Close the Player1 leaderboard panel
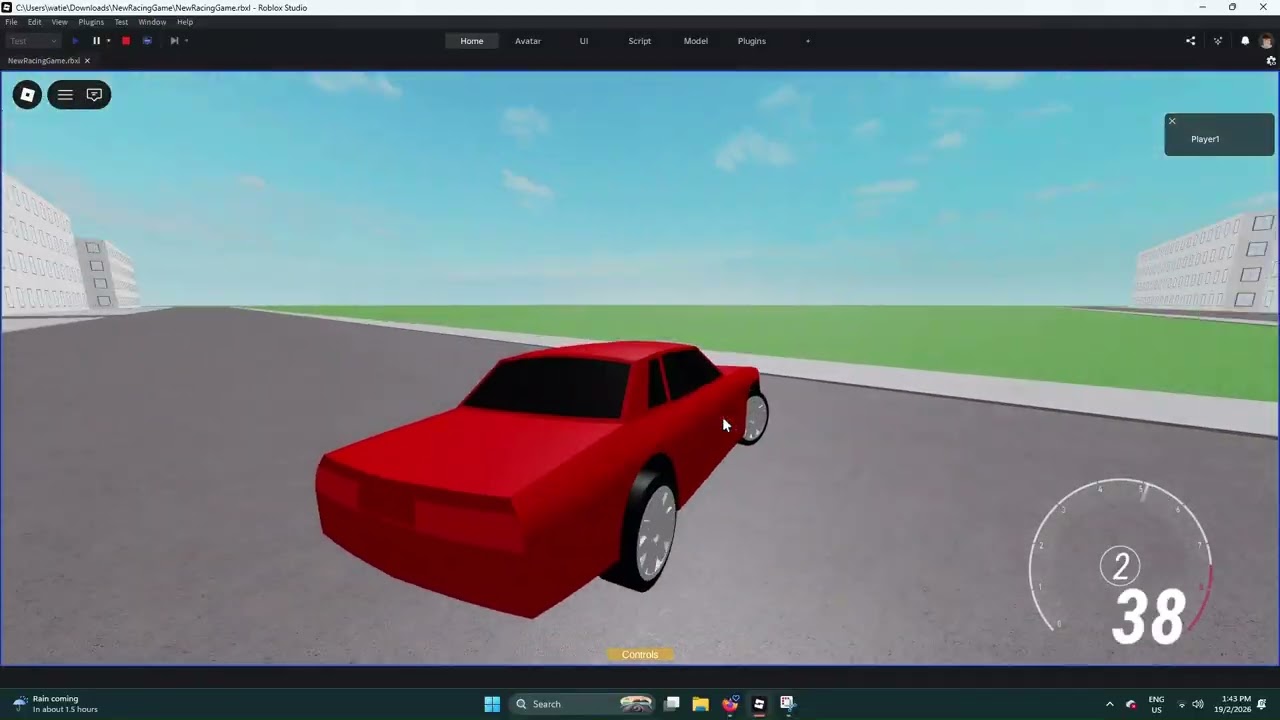1280x720 pixels. click(1172, 121)
